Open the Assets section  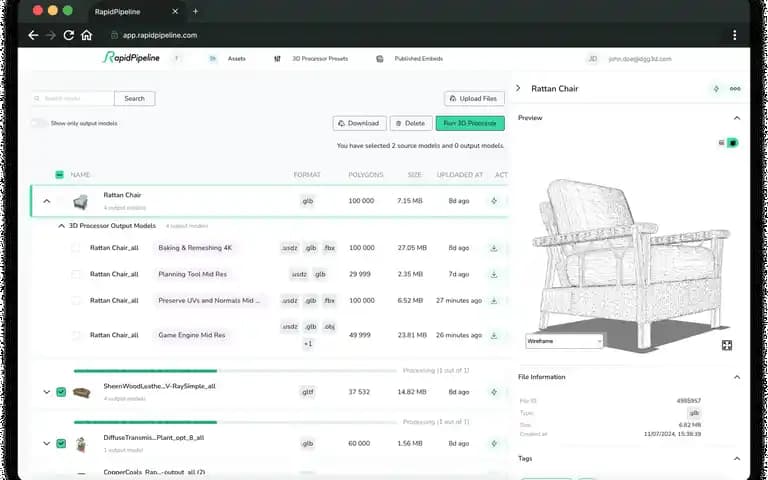(x=236, y=59)
